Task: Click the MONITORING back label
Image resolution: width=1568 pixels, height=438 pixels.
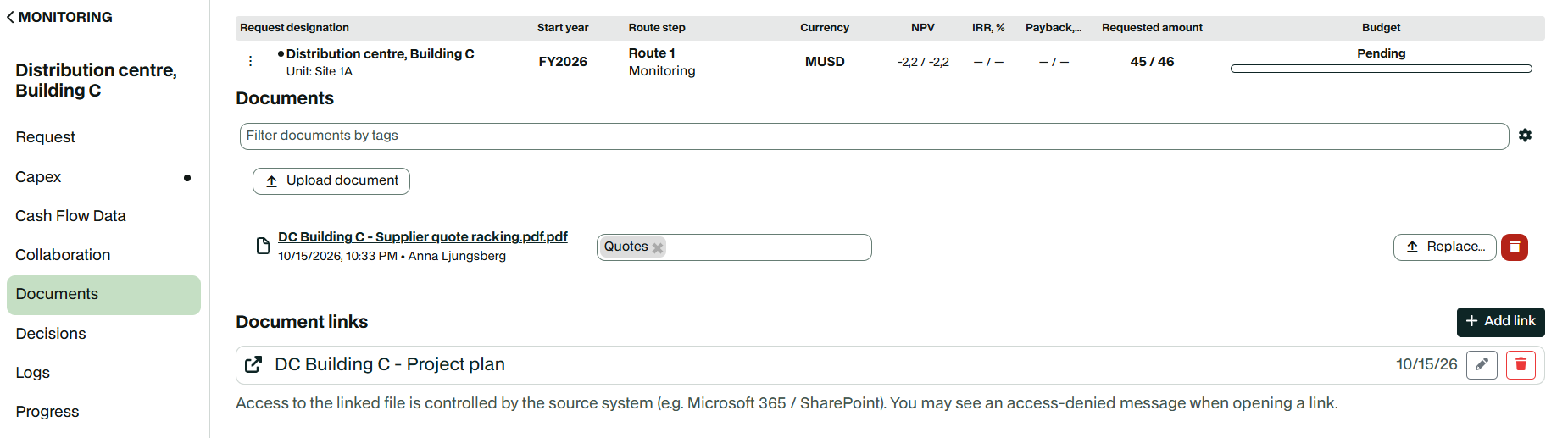Action: [x=65, y=17]
